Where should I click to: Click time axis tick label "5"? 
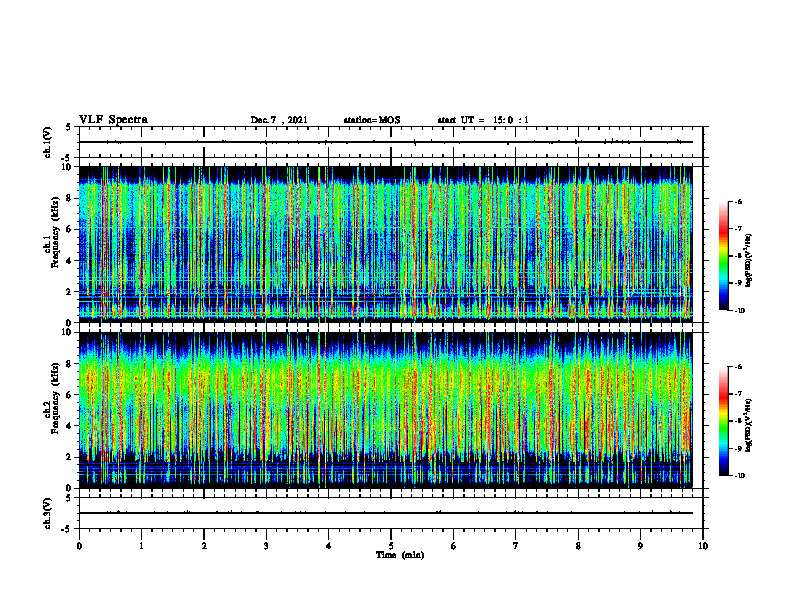[x=391, y=546]
